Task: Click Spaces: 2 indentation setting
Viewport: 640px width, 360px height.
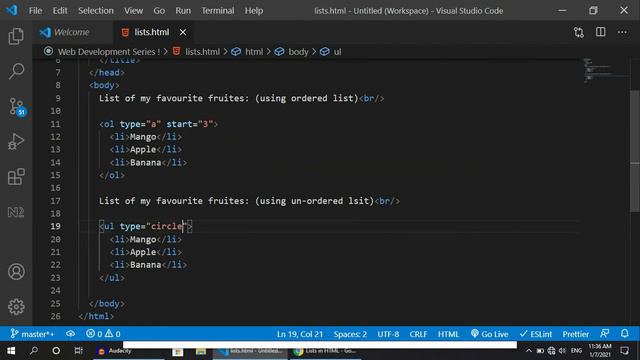Action: (350, 334)
